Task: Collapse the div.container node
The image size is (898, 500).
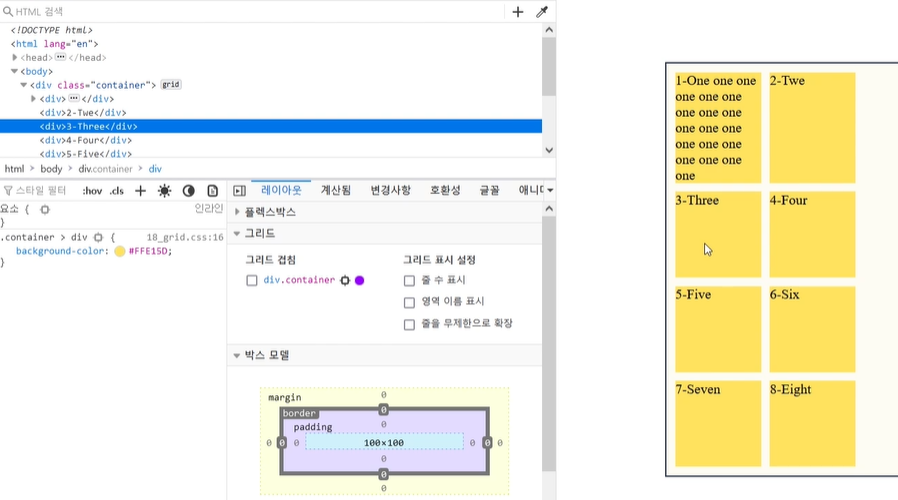Action: (x=23, y=85)
